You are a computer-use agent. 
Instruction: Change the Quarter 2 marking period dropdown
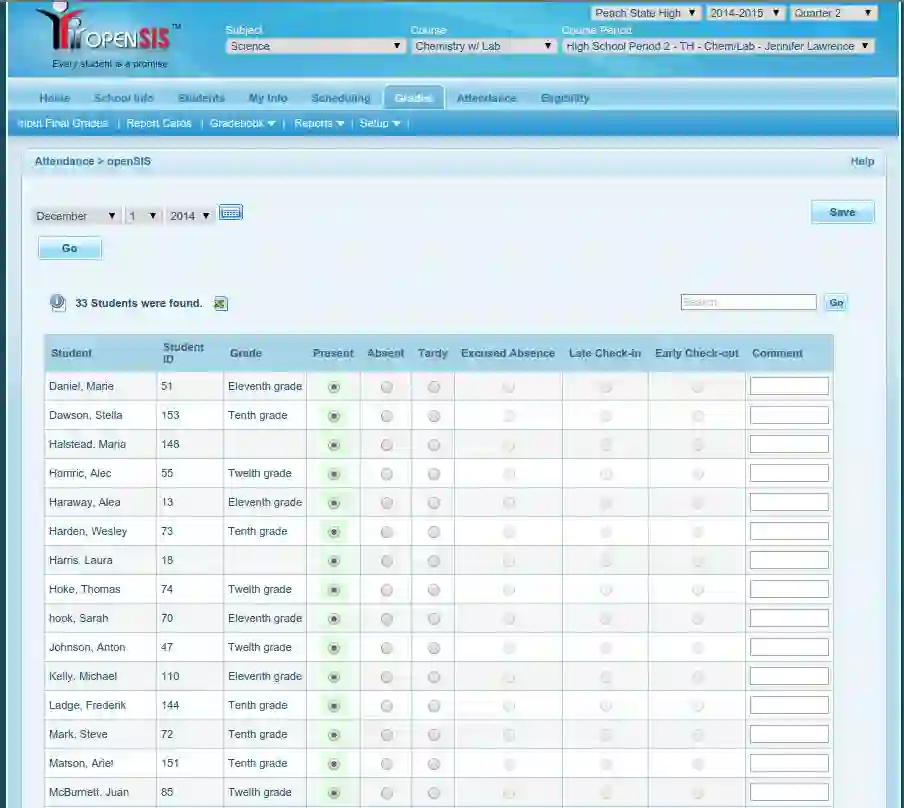833,14
